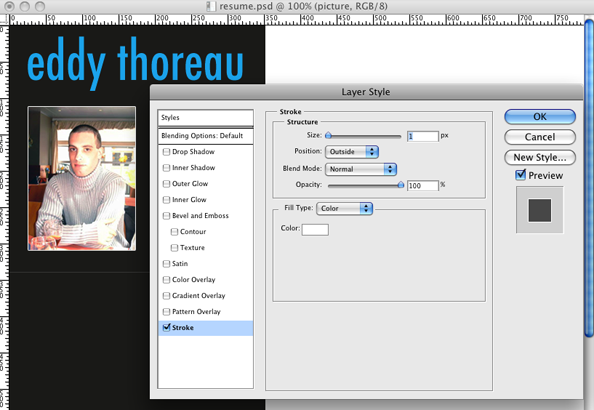594x410 pixels.
Task: Click the Bevel and Emboss label
Action: click(x=200, y=216)
